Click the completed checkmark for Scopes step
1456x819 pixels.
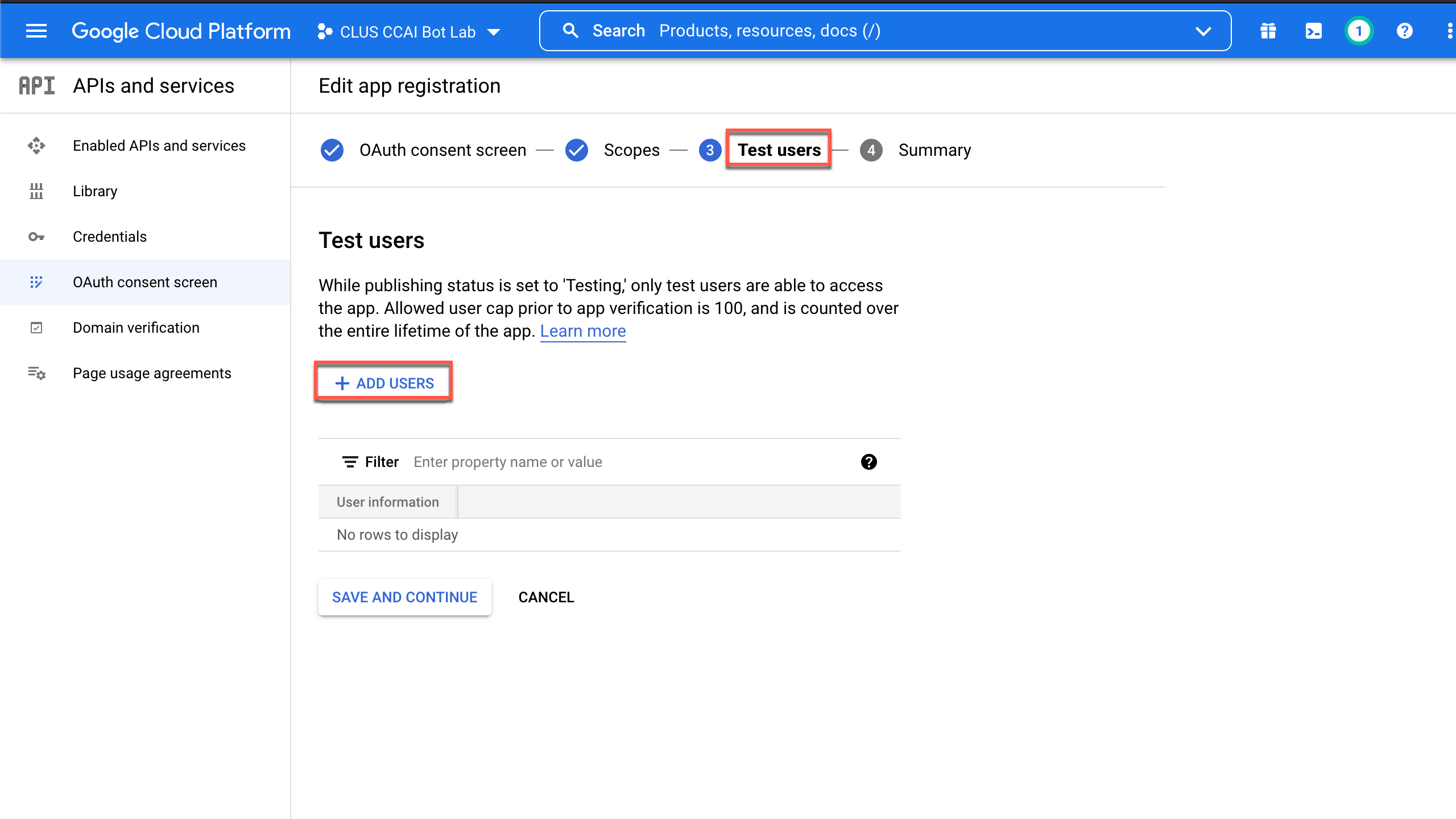tap(577, 150)
